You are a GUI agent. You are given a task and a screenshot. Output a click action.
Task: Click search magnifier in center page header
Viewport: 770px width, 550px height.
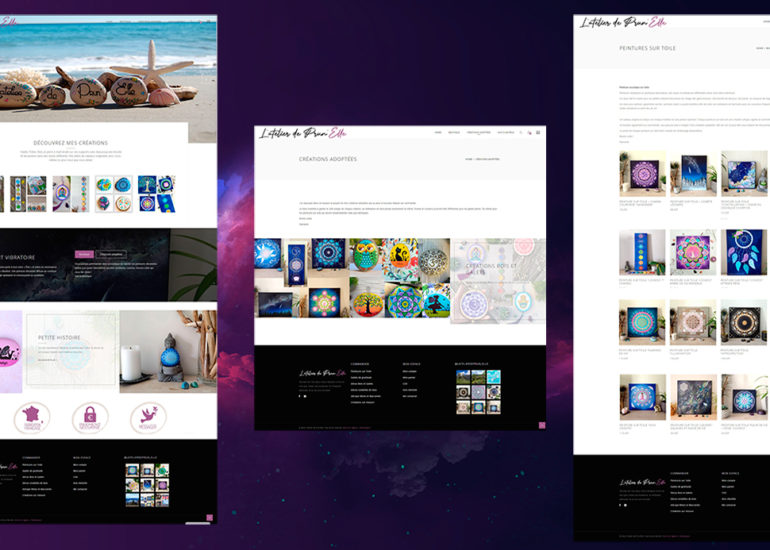520,132
